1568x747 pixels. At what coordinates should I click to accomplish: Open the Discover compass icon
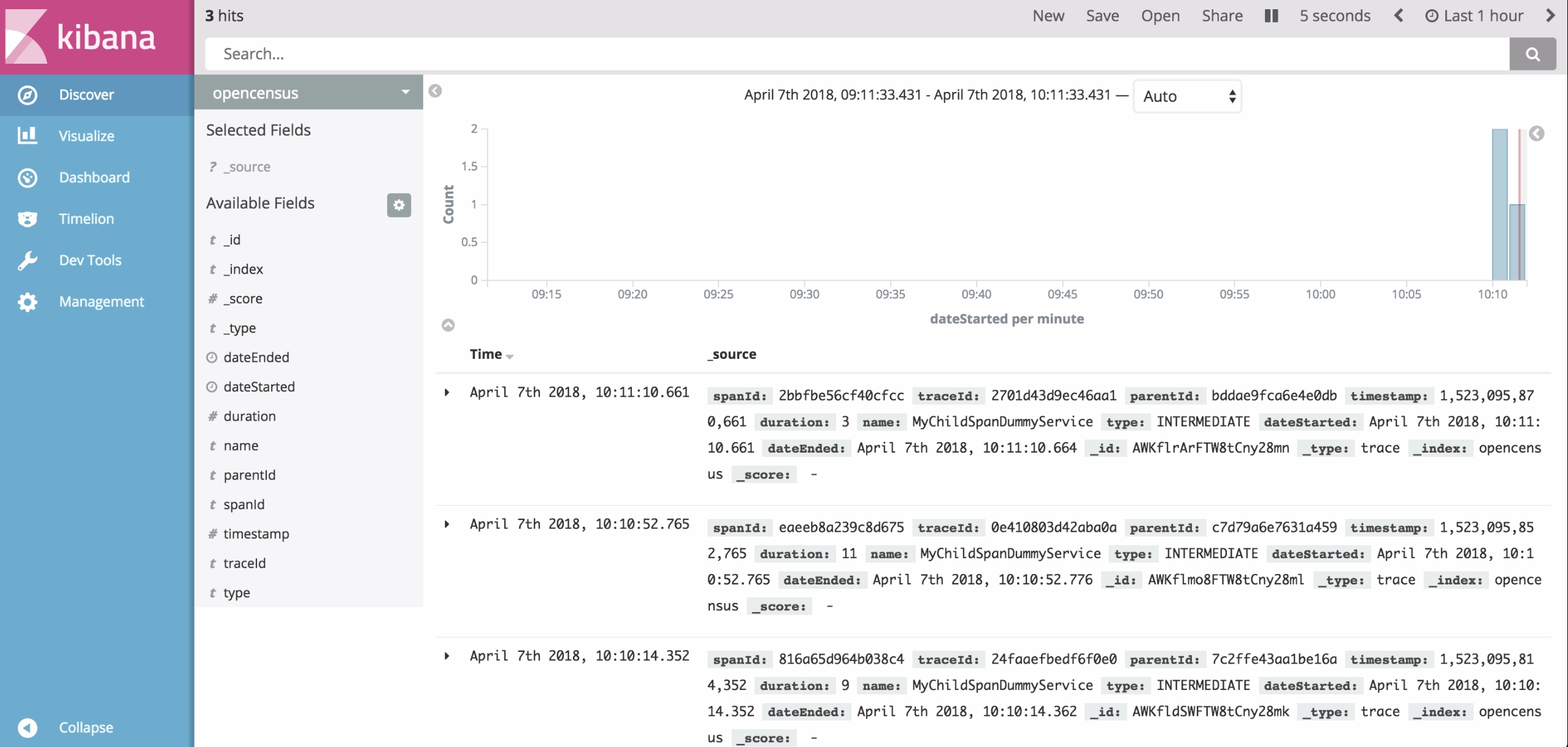tap(28, 95)
